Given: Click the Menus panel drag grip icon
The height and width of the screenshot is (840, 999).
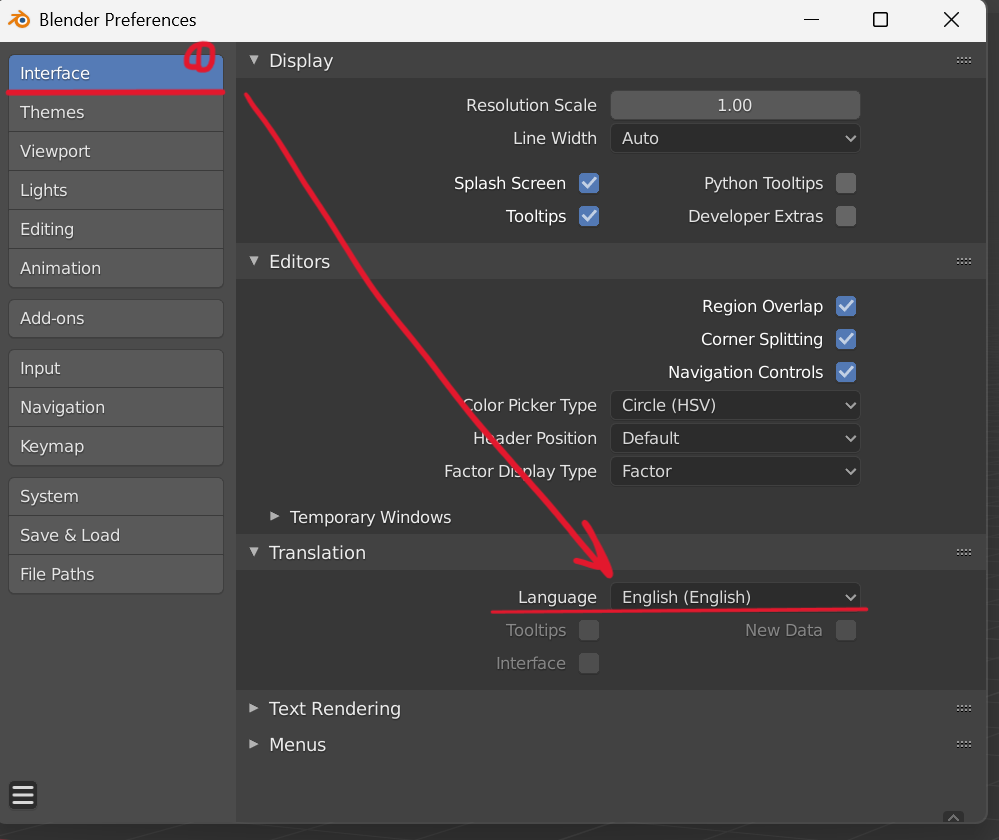Looking at the screenshot, I should 963,745.
